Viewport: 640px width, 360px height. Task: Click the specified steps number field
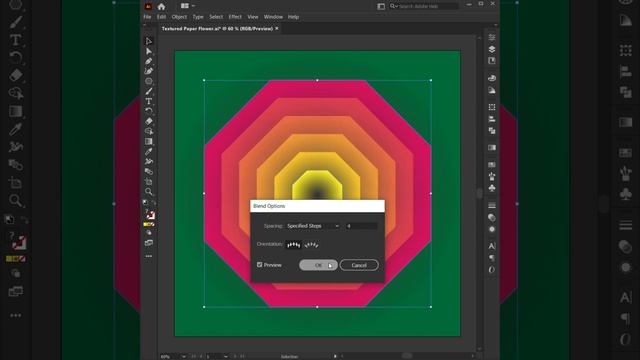pos(361,226)
